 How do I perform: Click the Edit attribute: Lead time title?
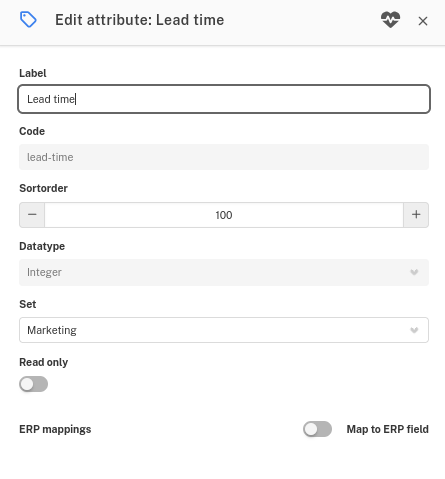point(140,20)
